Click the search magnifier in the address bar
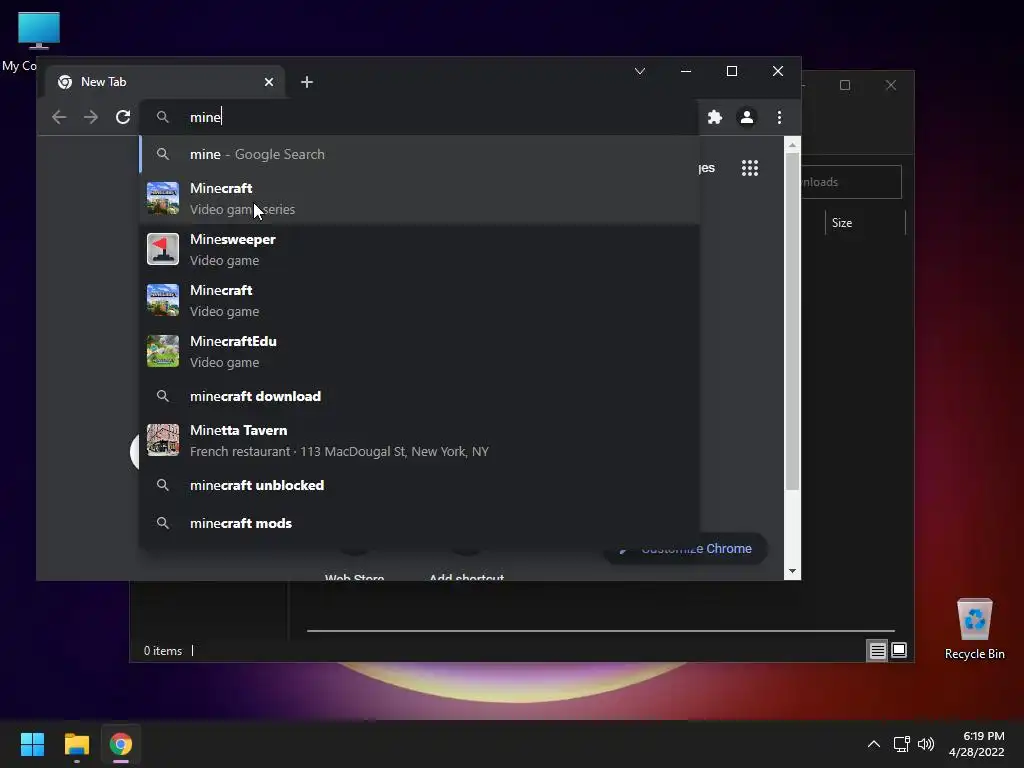1024x768 pixels. (163, 117)
